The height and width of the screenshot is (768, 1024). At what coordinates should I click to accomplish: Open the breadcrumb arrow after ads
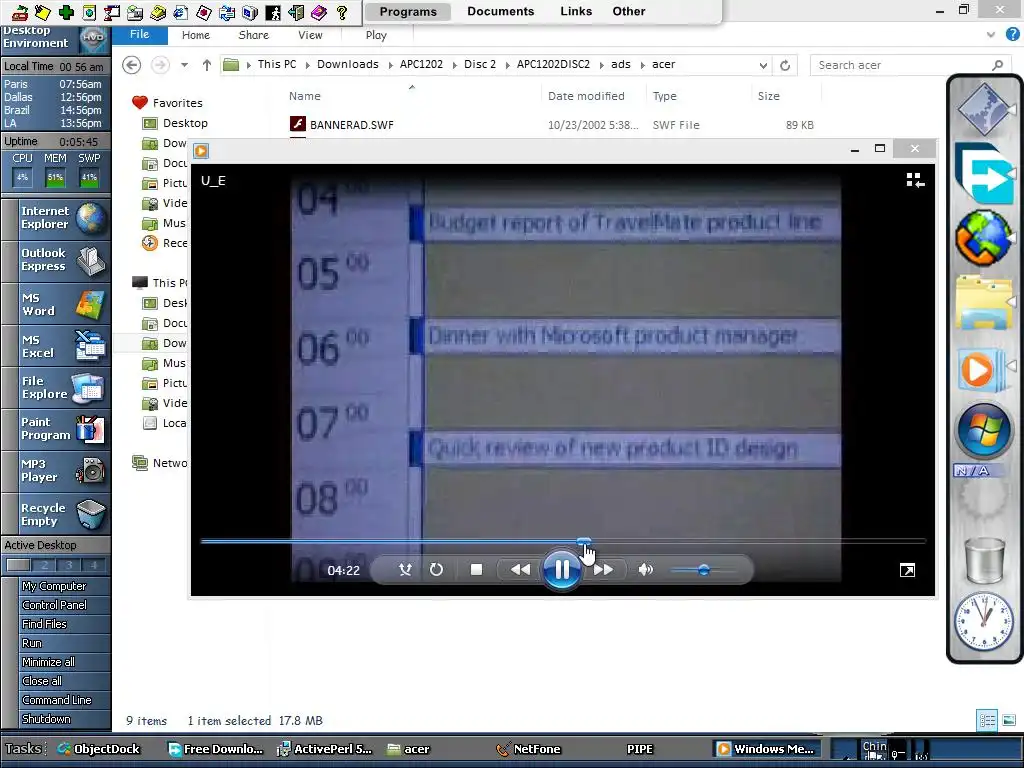tap(642, 65)
